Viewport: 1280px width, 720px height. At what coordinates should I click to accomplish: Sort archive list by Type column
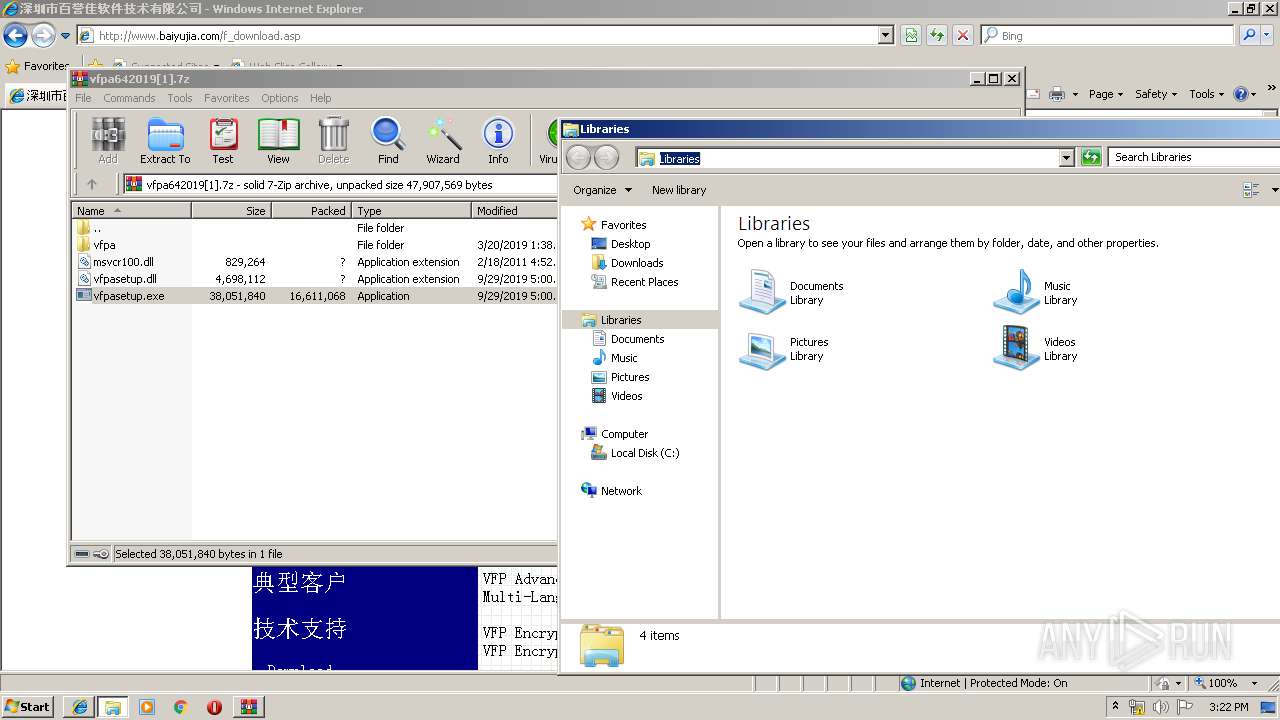(x=411, y=211)
